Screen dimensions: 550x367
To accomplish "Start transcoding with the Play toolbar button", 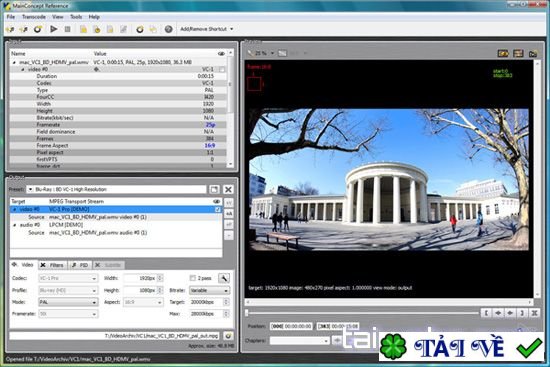I will click(54, 29).
